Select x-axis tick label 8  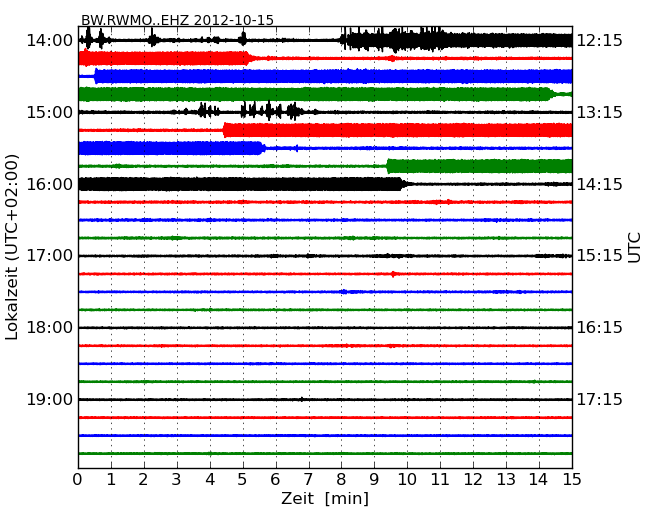(x=341, y=479)
